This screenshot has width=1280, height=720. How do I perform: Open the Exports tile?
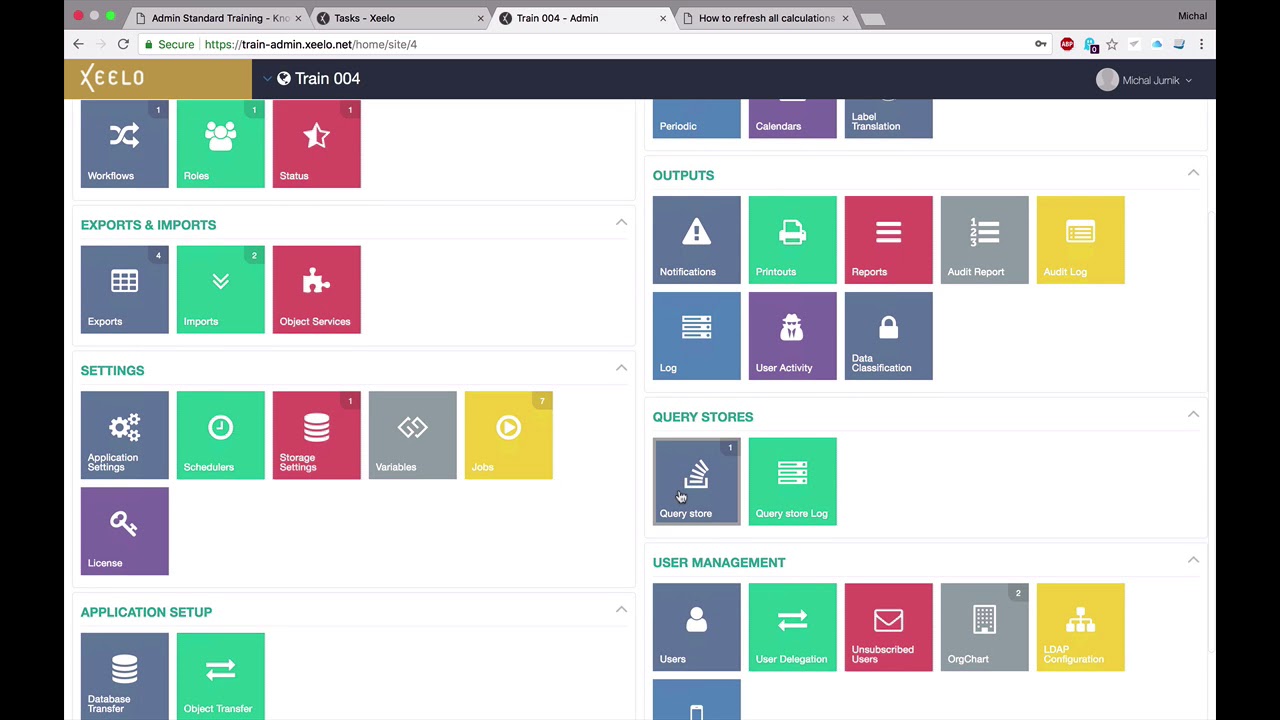pos(124,290)
